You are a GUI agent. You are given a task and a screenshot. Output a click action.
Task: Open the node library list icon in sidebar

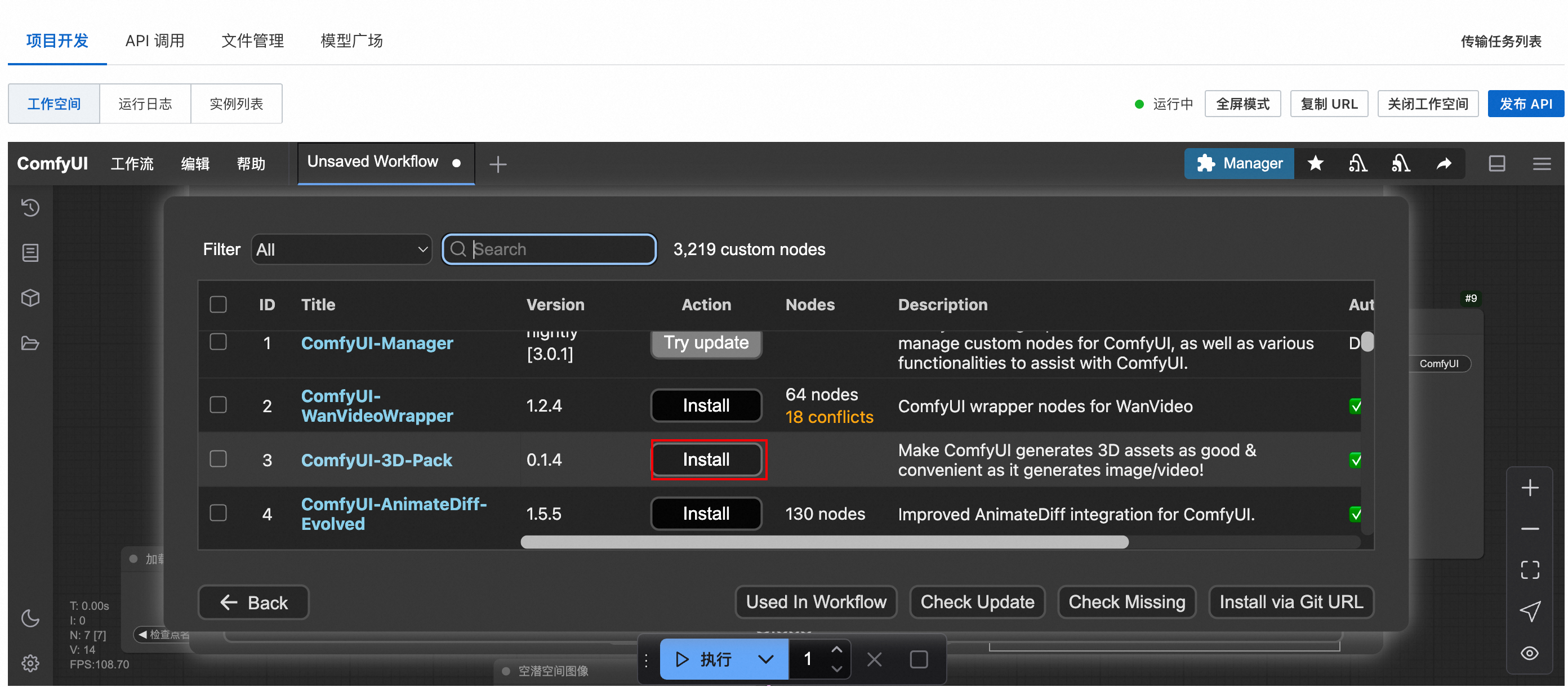[30, 252]
